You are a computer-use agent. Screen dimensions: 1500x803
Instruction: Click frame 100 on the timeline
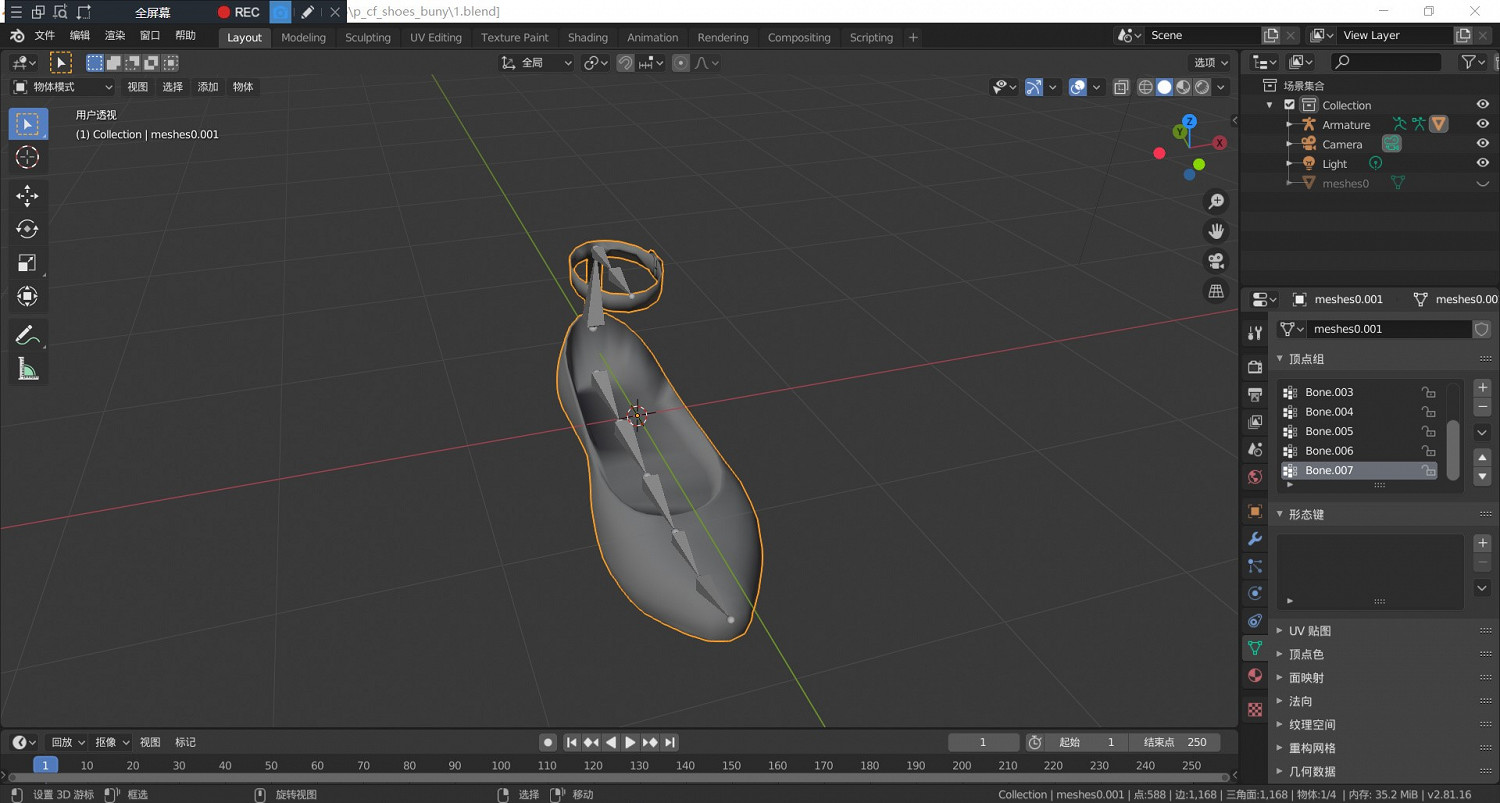(501, 765)
